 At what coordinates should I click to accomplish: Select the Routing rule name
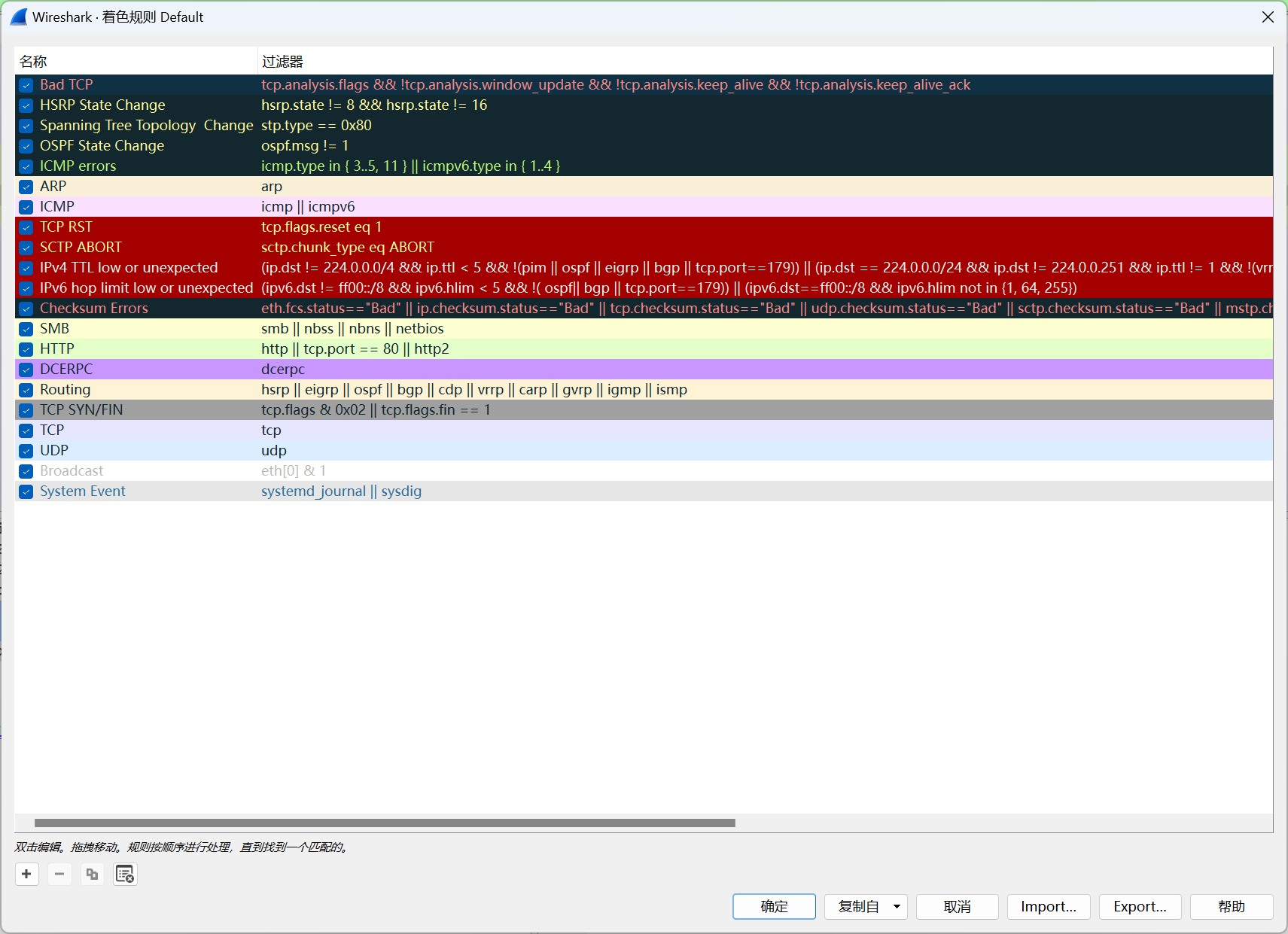pos(65,389)
